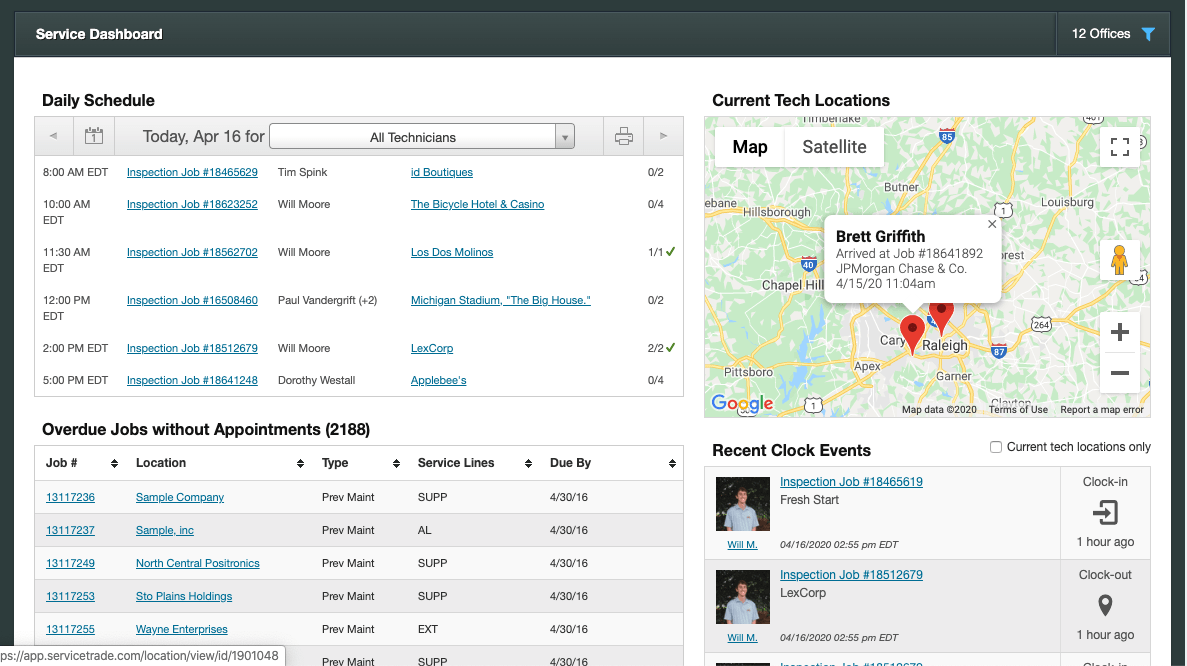Viewport: 1187px width, 666px height.
Task: Click the Clock-in arrow icon for Fresh Start
Action: [x=1105, y=513]
